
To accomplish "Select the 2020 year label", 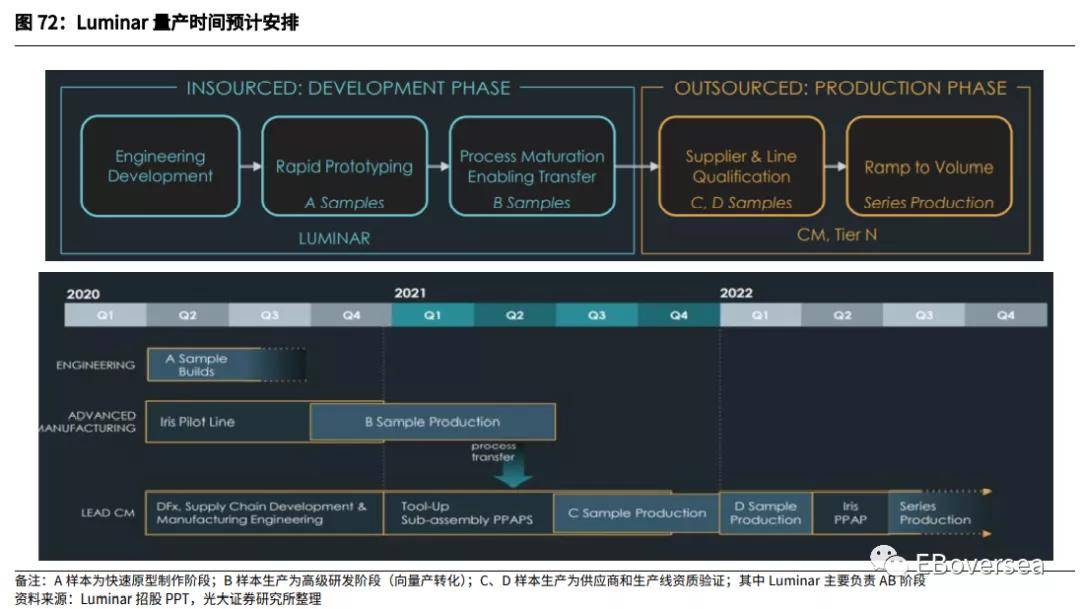I will click(83, 294).
